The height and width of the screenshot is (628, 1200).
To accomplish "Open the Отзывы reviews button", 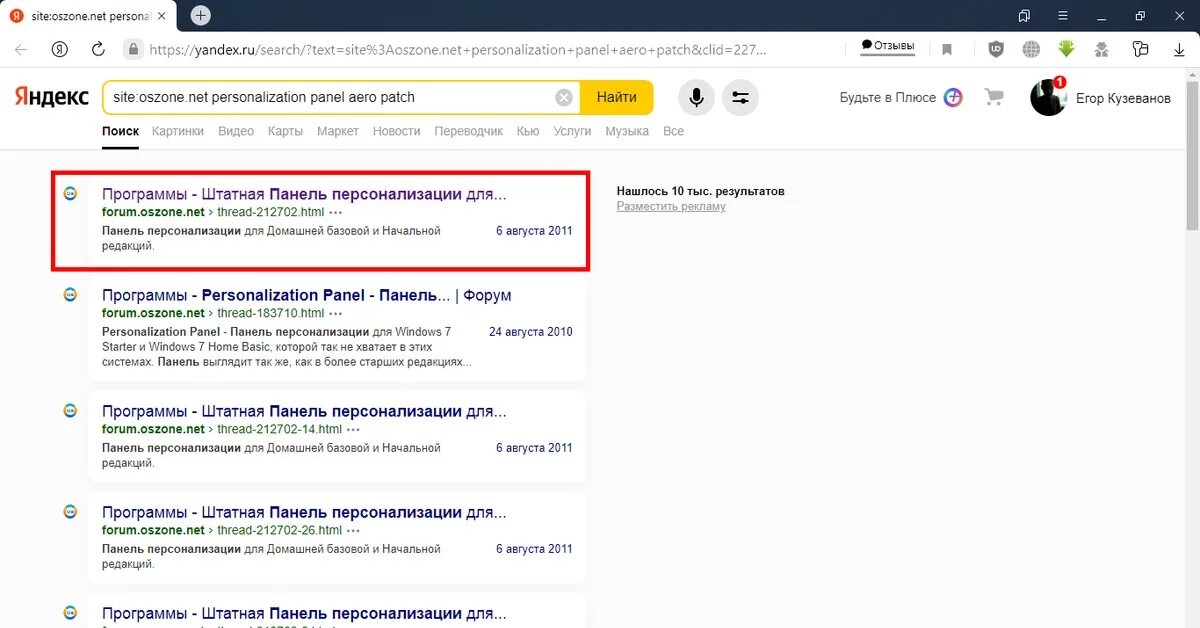I will pyautogui.click(x=888, y=46).
